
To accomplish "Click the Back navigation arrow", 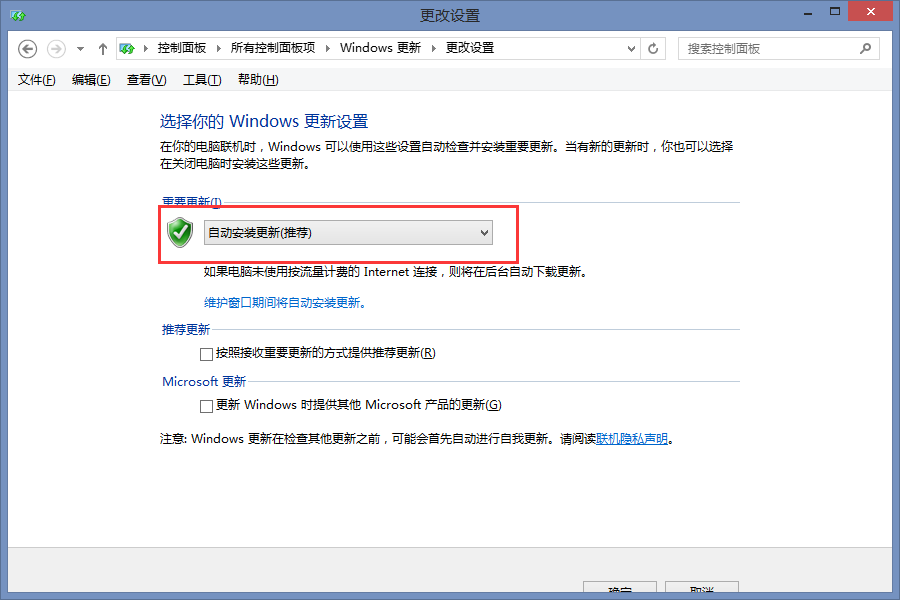I will tap(27, 49).
